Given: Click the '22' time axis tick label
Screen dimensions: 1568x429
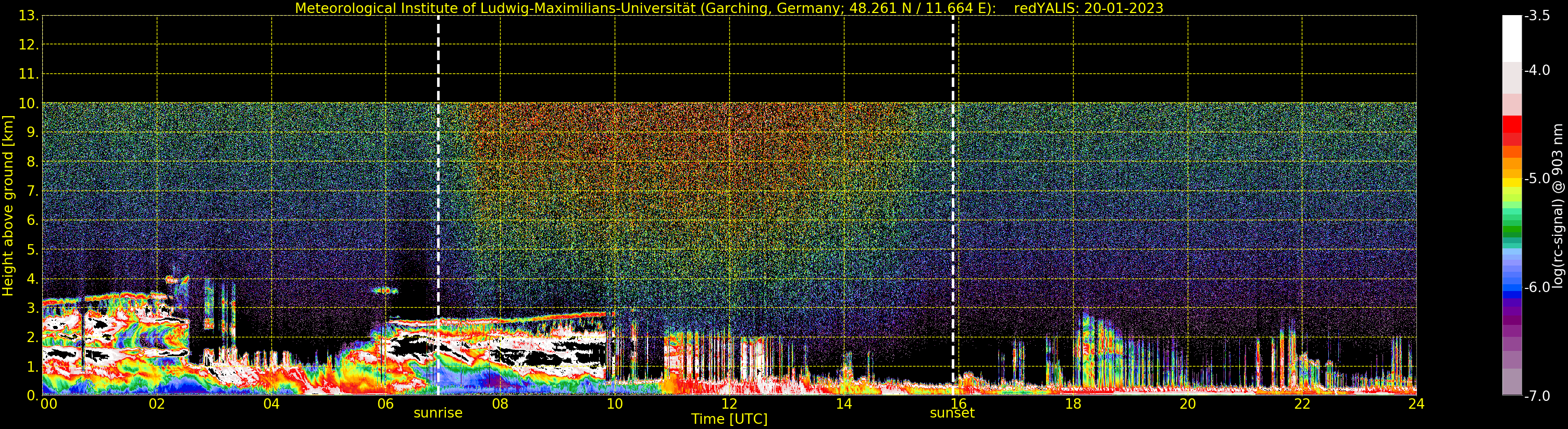Looking at the screenshot, I should tap(1302, 404).
